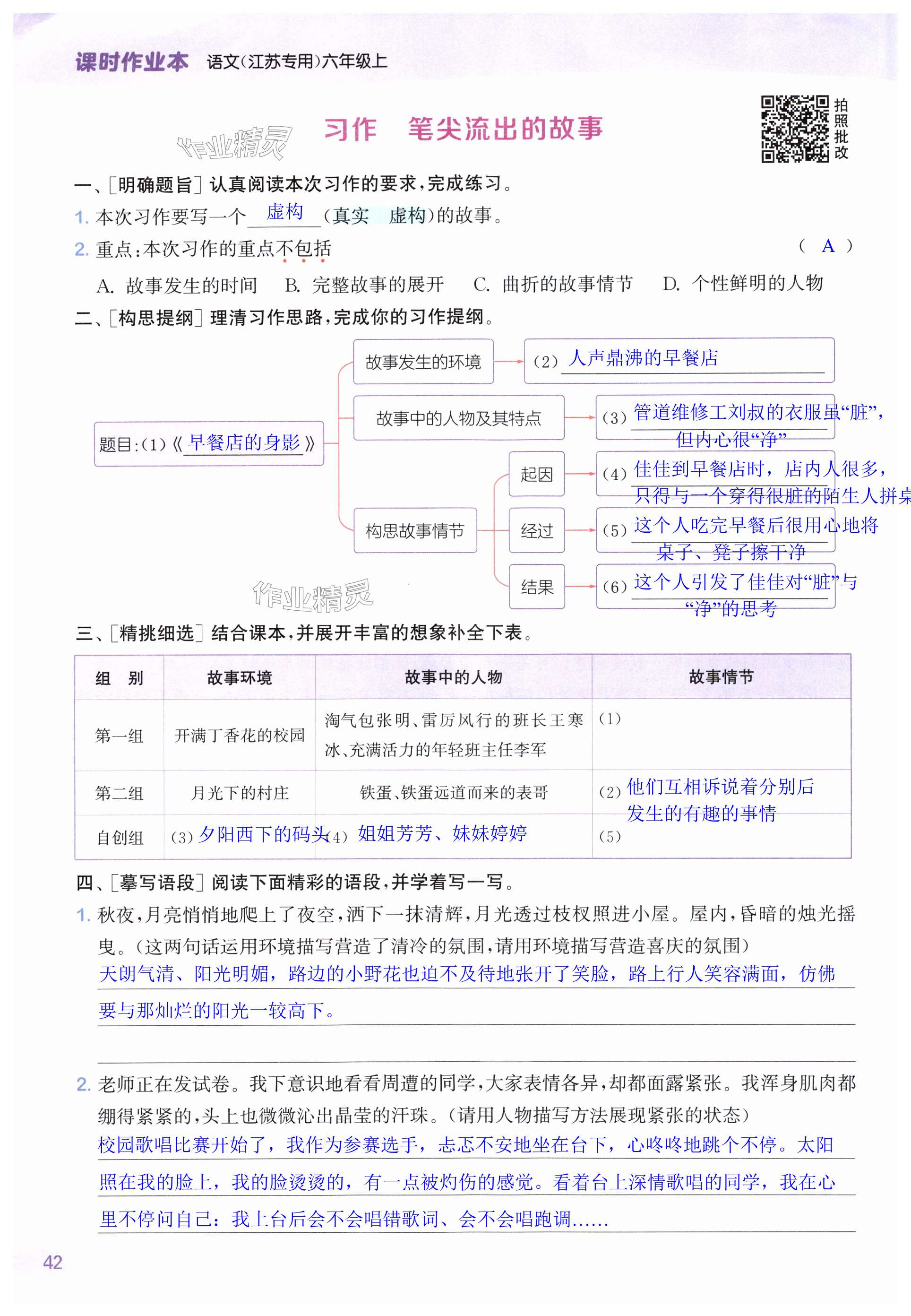The height and width of the screenshot is (1316, 911).
Task: Click the cell 铁蛋、铁蛋远道而来的表哥
Action: pyautogui.click(x=454, y=792)
